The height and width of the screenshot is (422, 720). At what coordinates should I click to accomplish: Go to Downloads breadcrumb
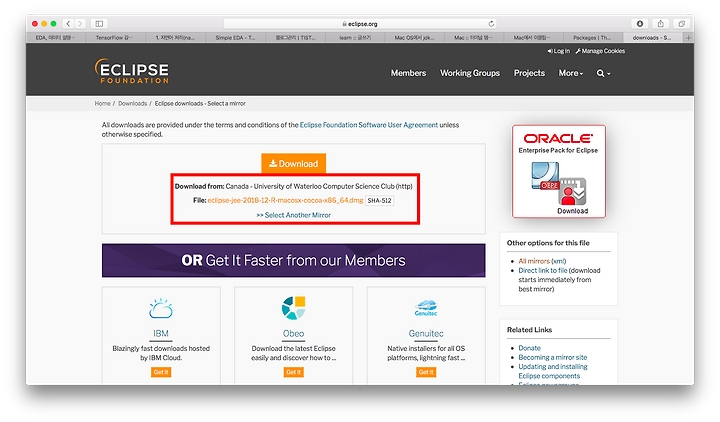(132, 104)
